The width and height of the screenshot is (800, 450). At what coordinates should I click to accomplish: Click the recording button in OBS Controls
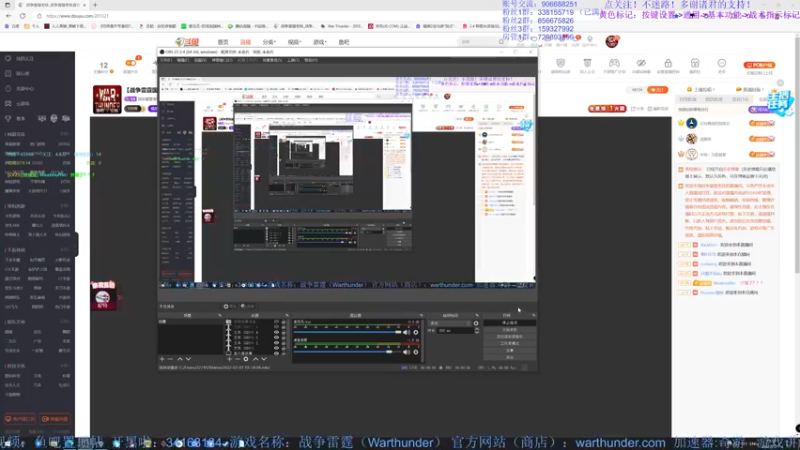click(x=510, y=330)
